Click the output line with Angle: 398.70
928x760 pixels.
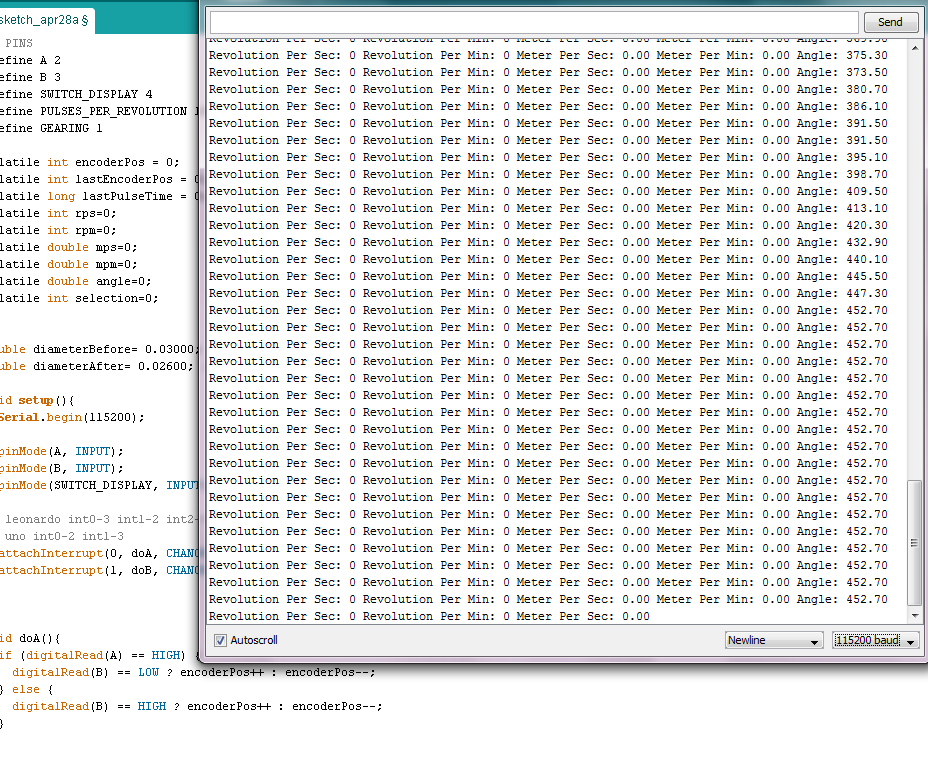point(548,175)
